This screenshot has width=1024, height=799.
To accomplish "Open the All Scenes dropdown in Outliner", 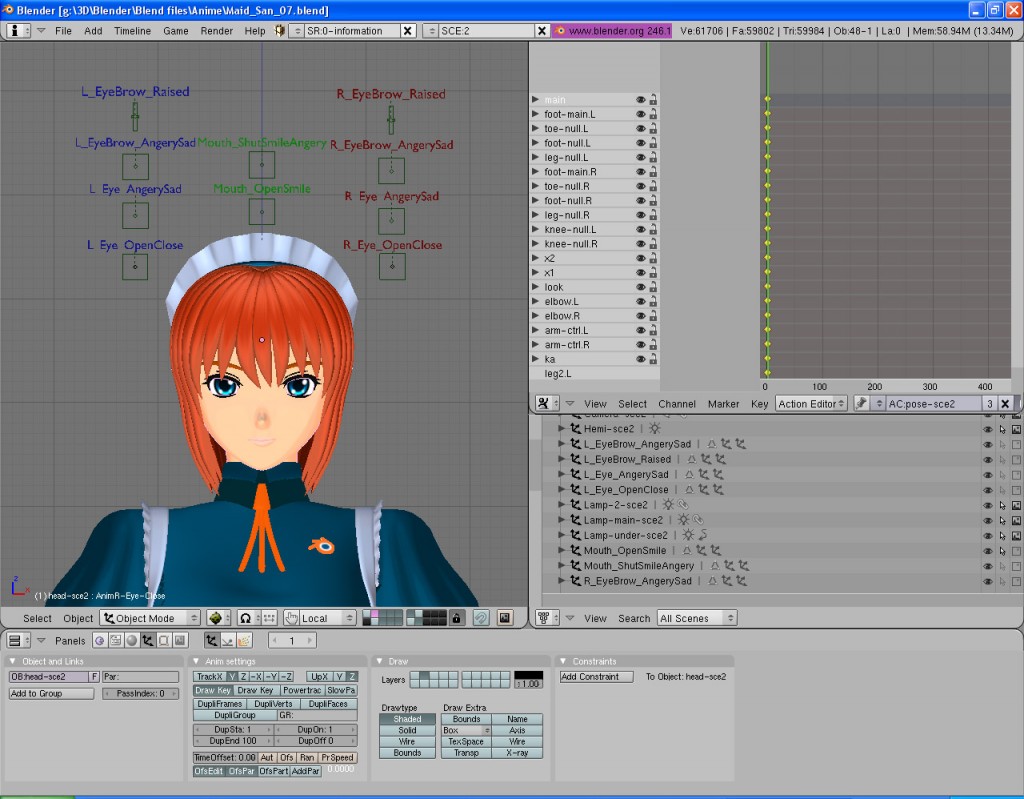I will (696, 618).
